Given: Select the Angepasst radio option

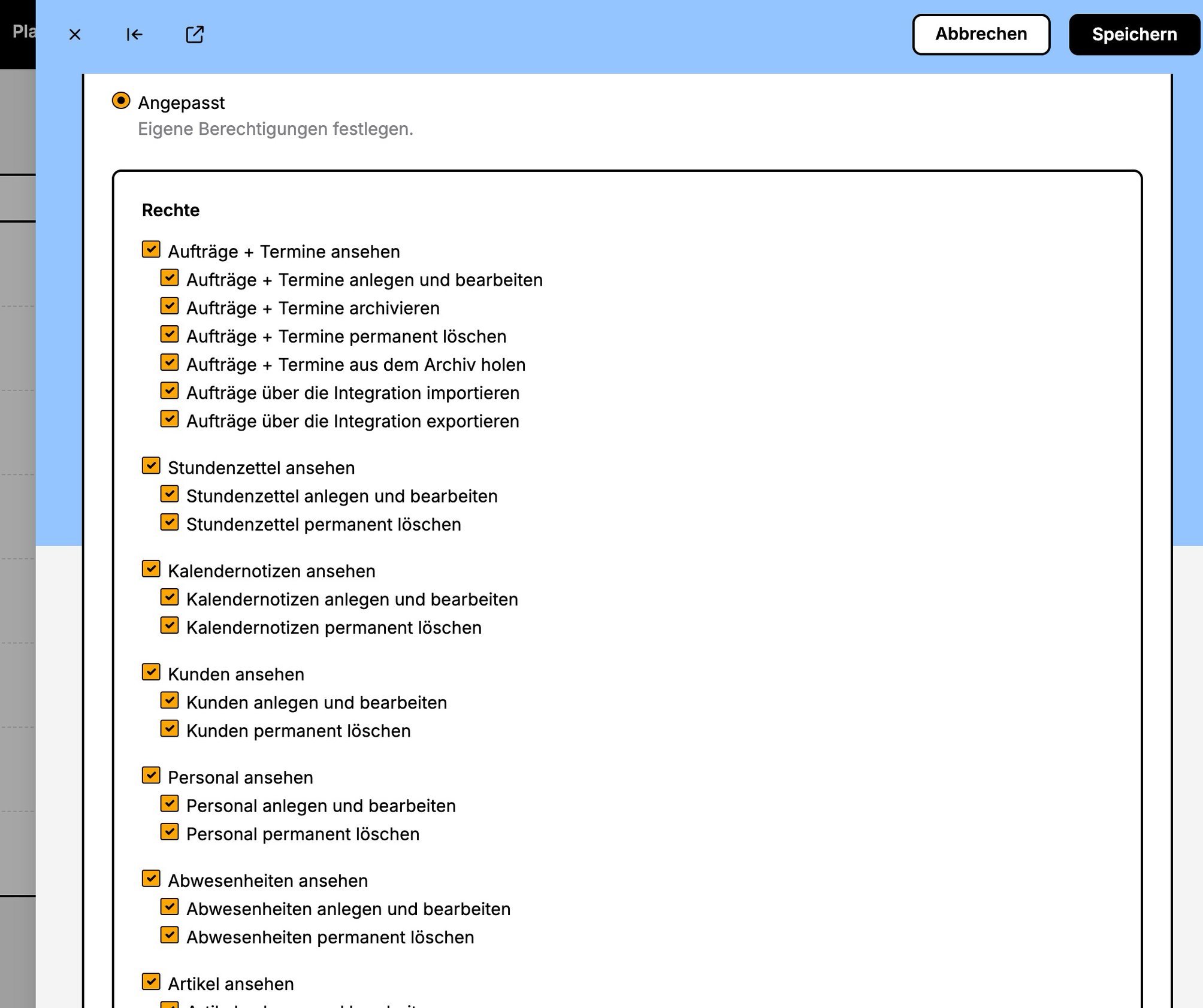Looking at the screenshot, I should [x=121, y=101].
